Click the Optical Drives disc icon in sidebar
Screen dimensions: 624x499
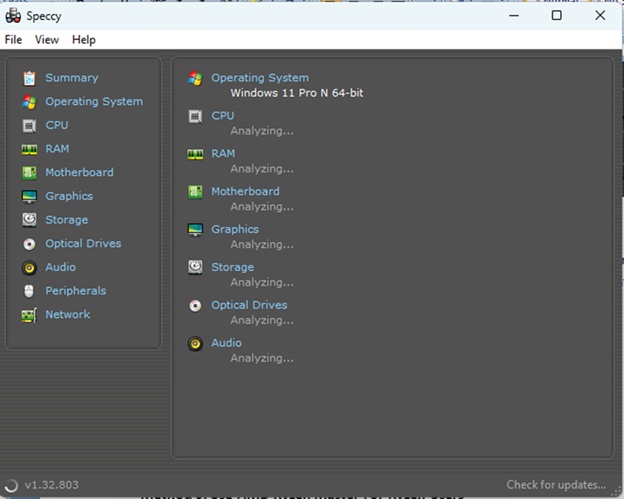click(29, 244)
